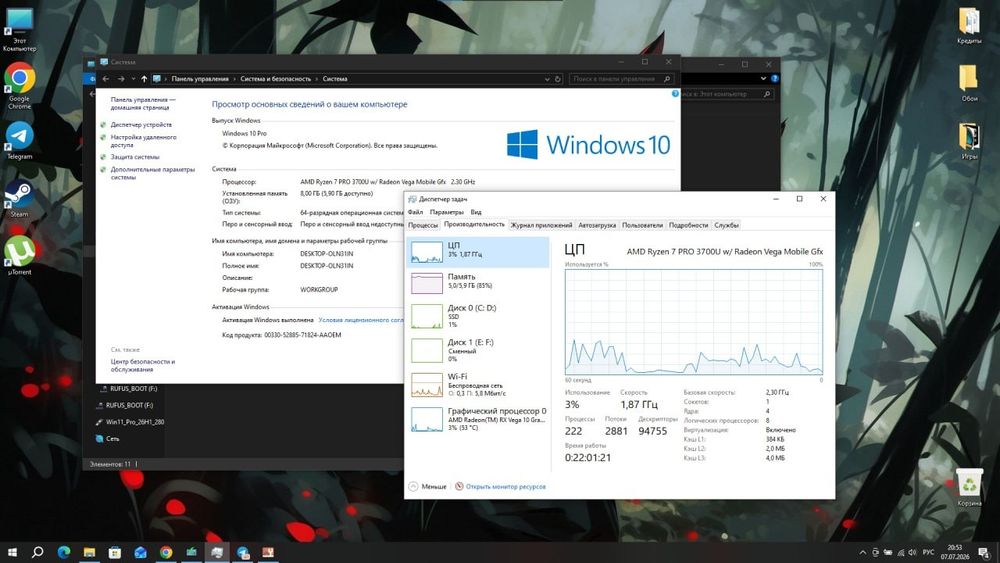This screenshot has height=563, width=1000.
Task: Open Обои folder on desktop
Action: [969, 83]
